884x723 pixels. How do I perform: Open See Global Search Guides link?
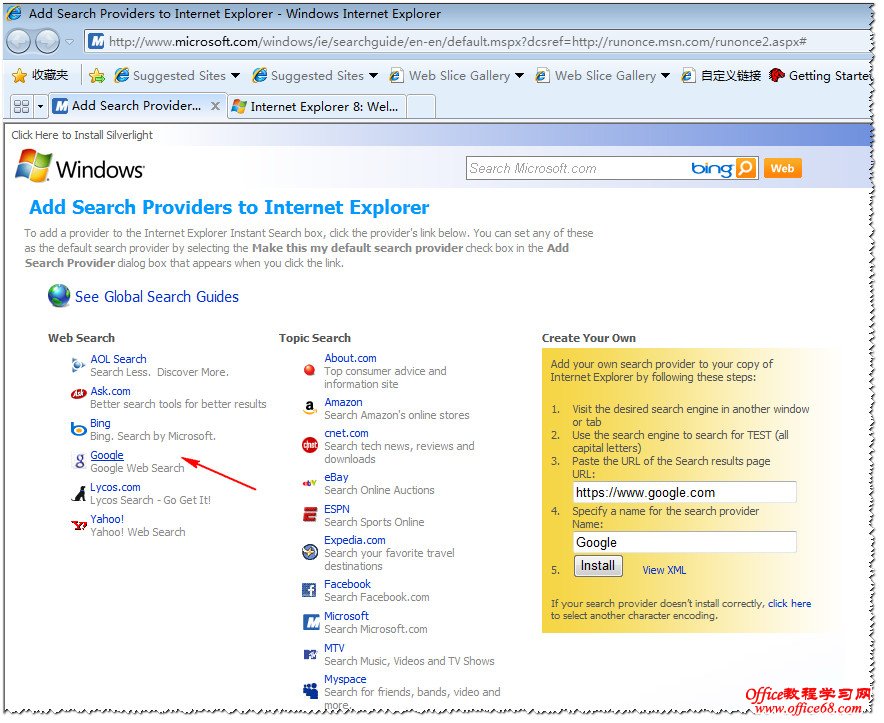click(x=157, y=297)
